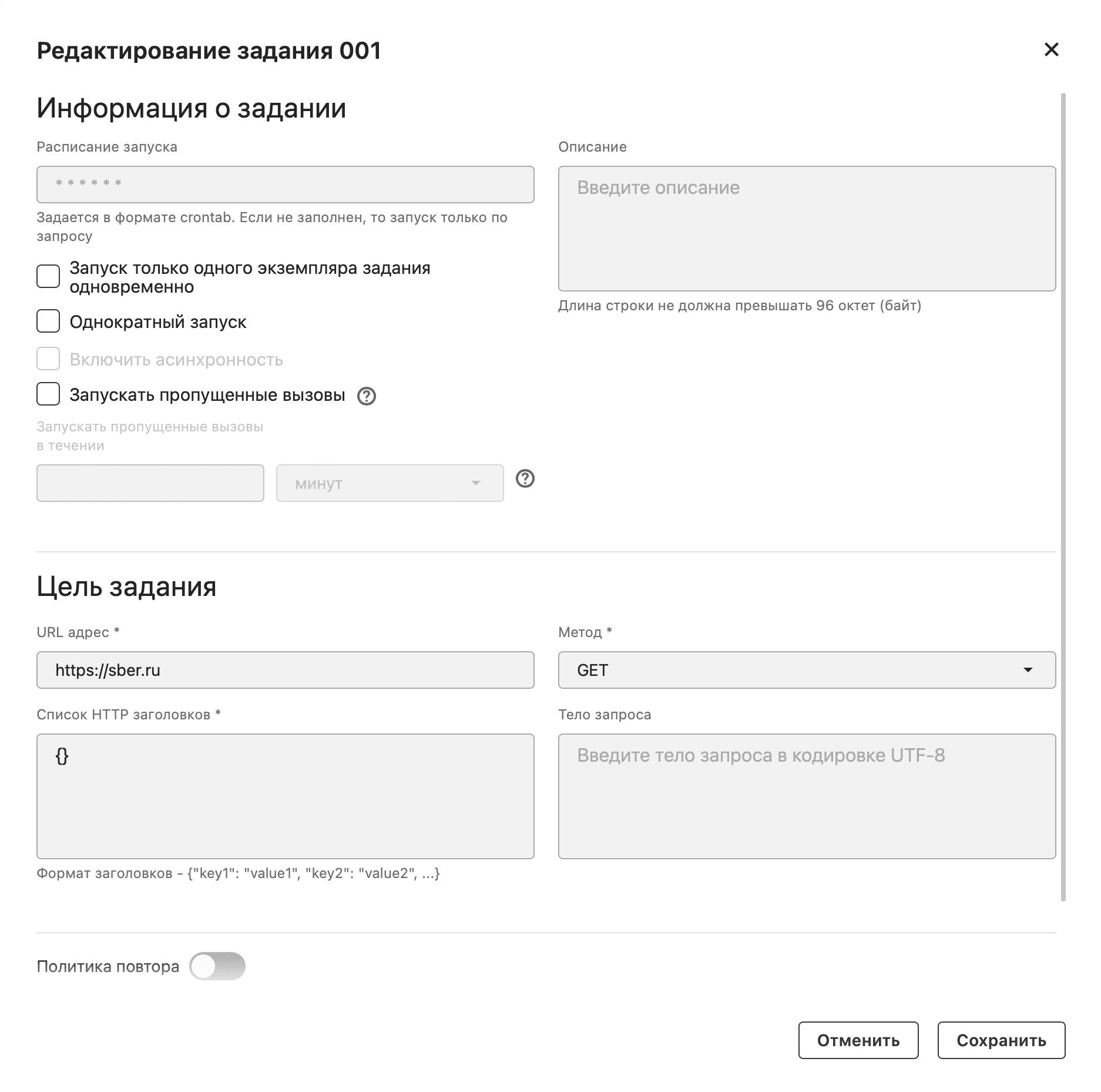The height and width of the screenshot is (1092, 1101).
Task: Open the Метод dropdown showing GET
Action: 806,670
